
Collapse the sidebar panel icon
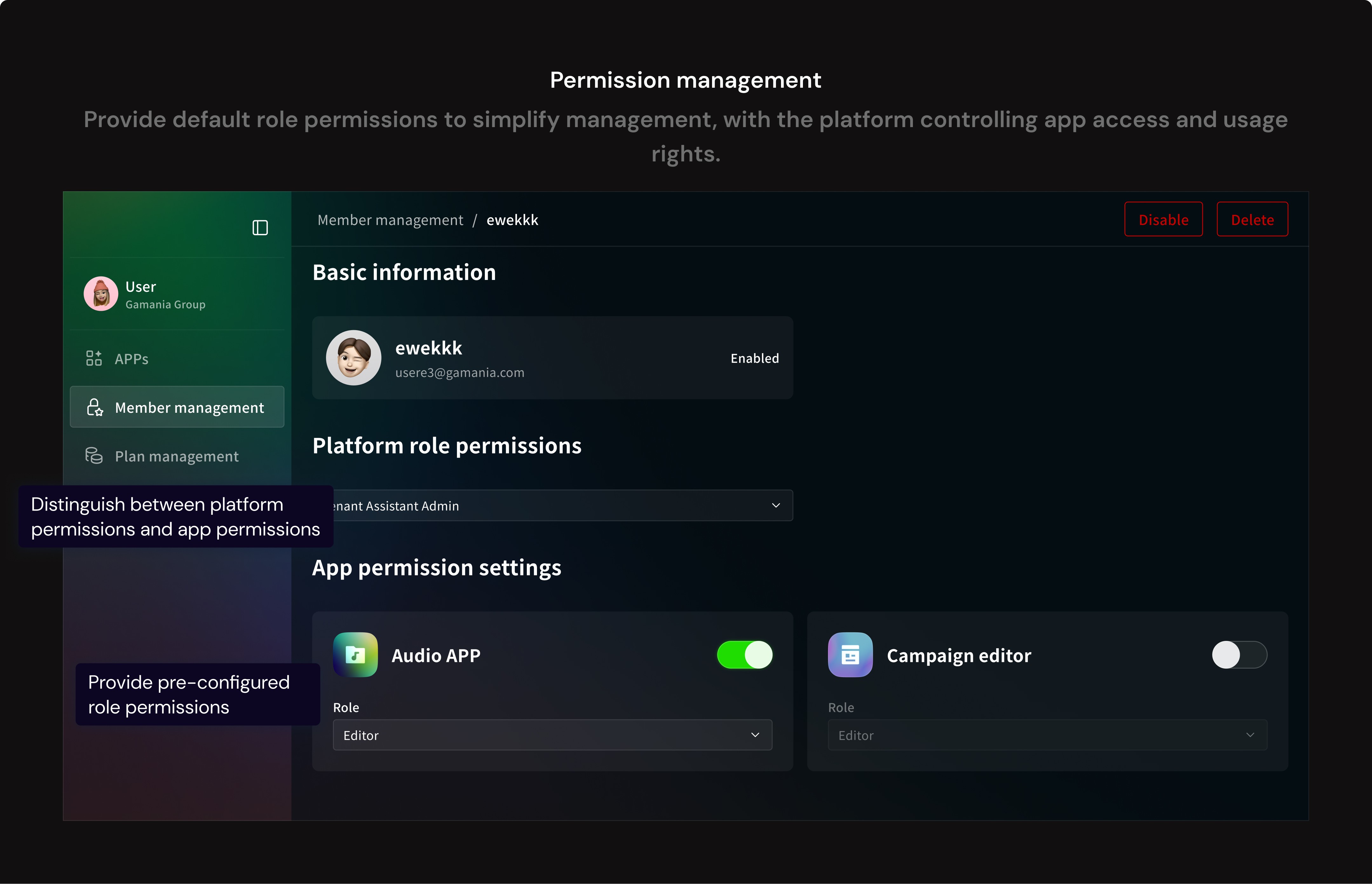click(260, 228)
